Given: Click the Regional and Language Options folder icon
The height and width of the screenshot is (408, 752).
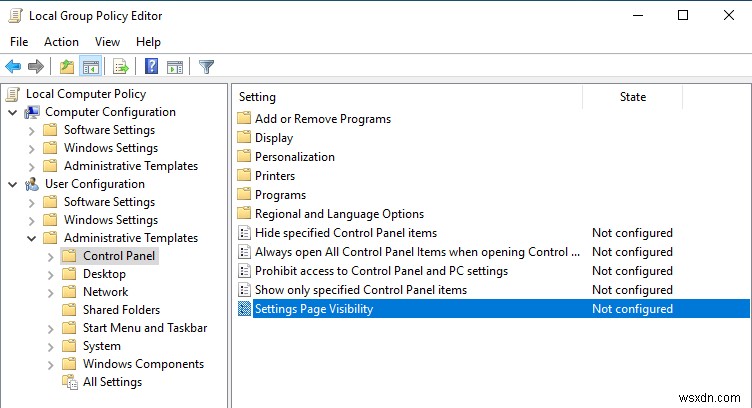Looking at the screenshot, I should tap(244, 213).
